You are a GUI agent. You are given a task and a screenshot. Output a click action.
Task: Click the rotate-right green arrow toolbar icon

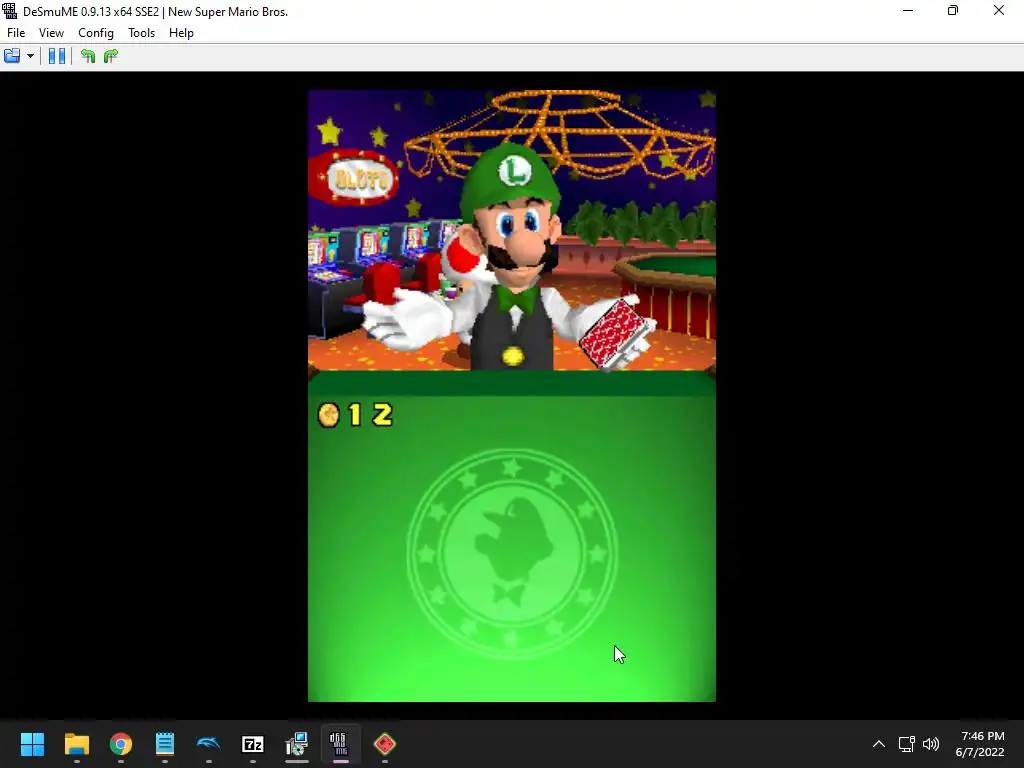[110, 56]
